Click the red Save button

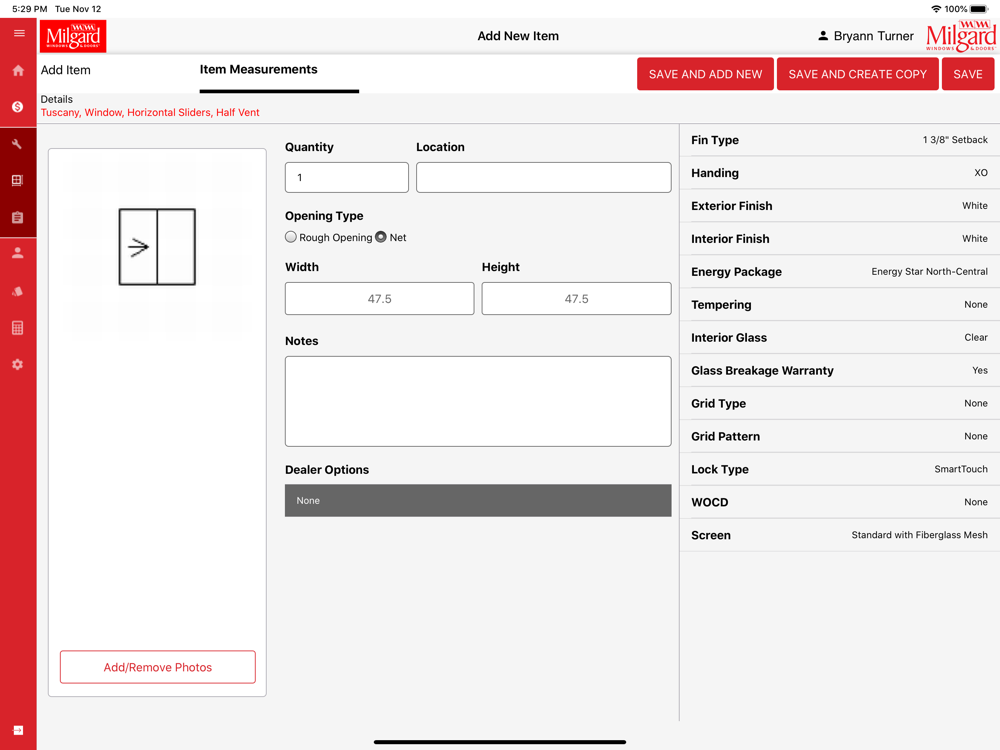pyautogui.click(x=968, y=74)
